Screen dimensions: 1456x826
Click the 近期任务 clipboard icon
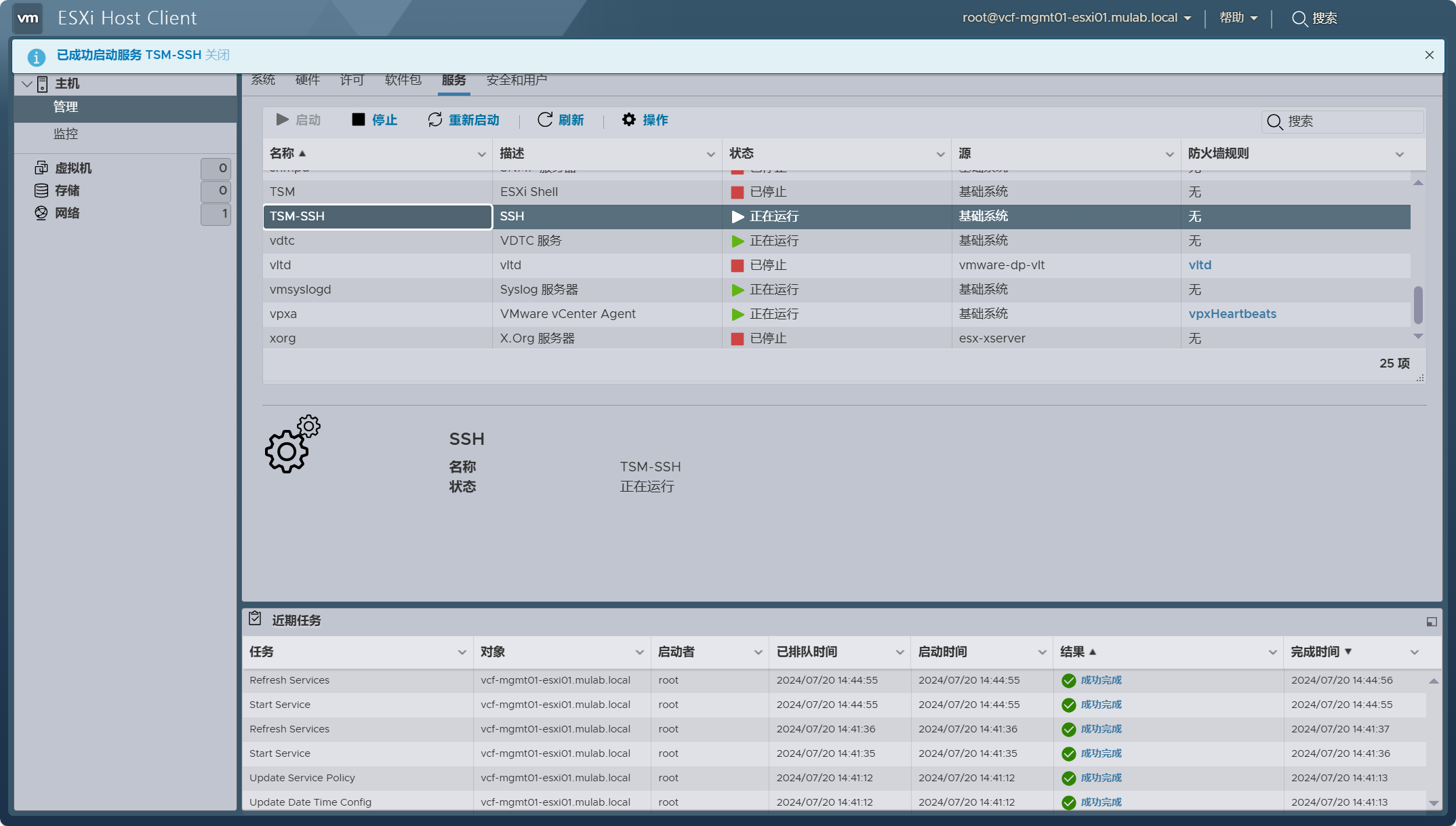point(255,618)
